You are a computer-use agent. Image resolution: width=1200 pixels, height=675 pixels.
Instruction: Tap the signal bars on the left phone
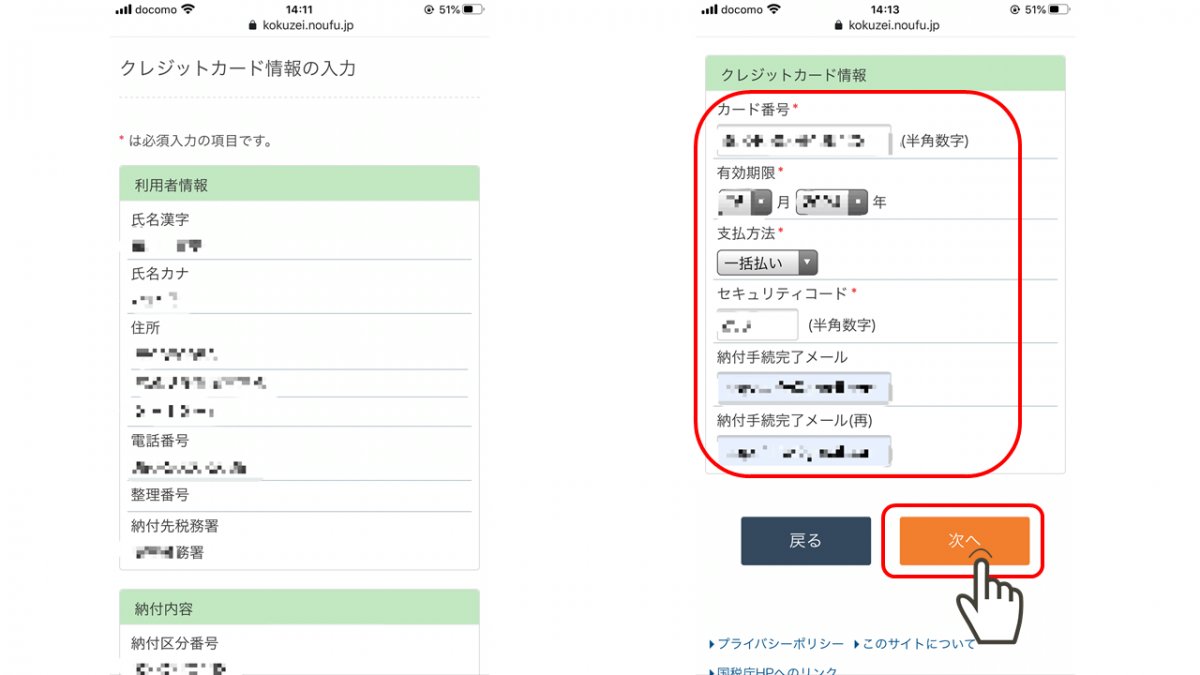[x=124, y=10]
